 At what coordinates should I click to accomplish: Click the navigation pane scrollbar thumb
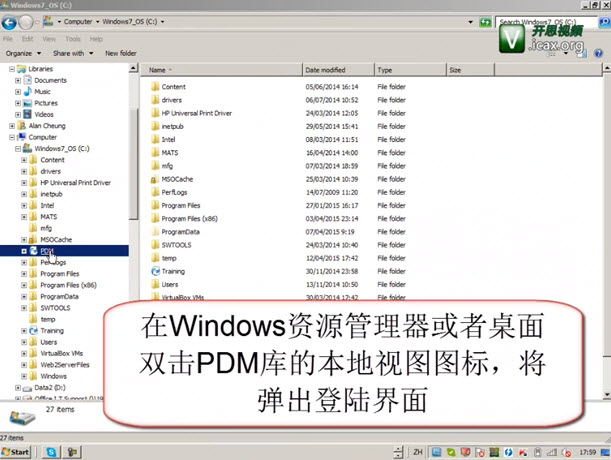click(x=133, y=165)
